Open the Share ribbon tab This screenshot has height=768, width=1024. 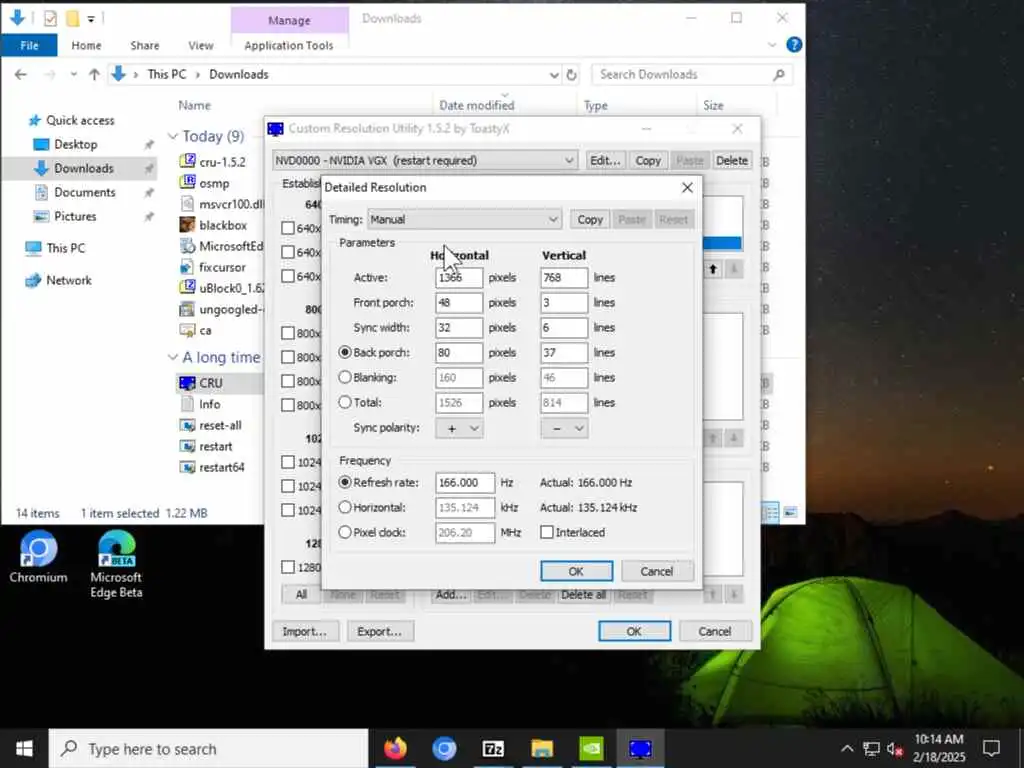(x=144, y=45)
